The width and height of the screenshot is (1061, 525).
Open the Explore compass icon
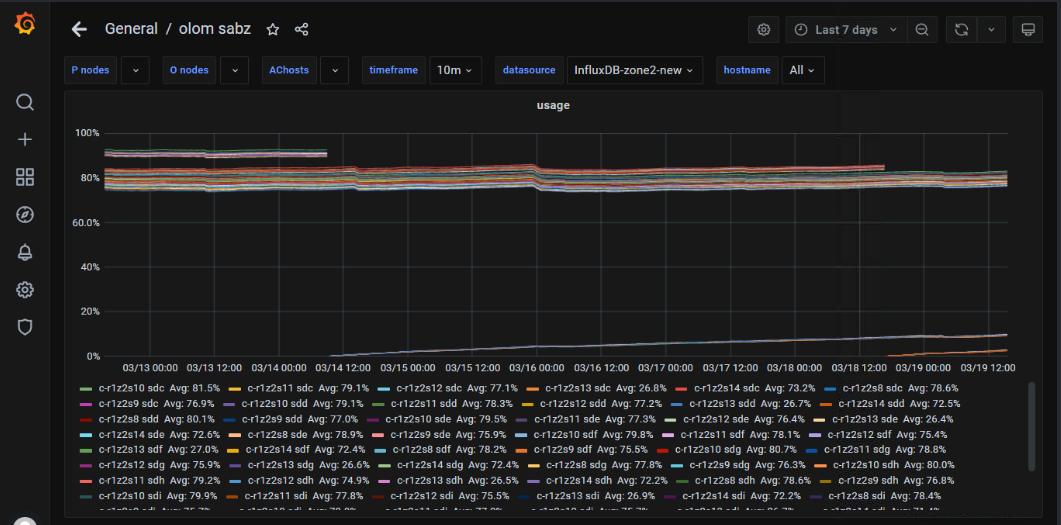[x=25, y=215]
